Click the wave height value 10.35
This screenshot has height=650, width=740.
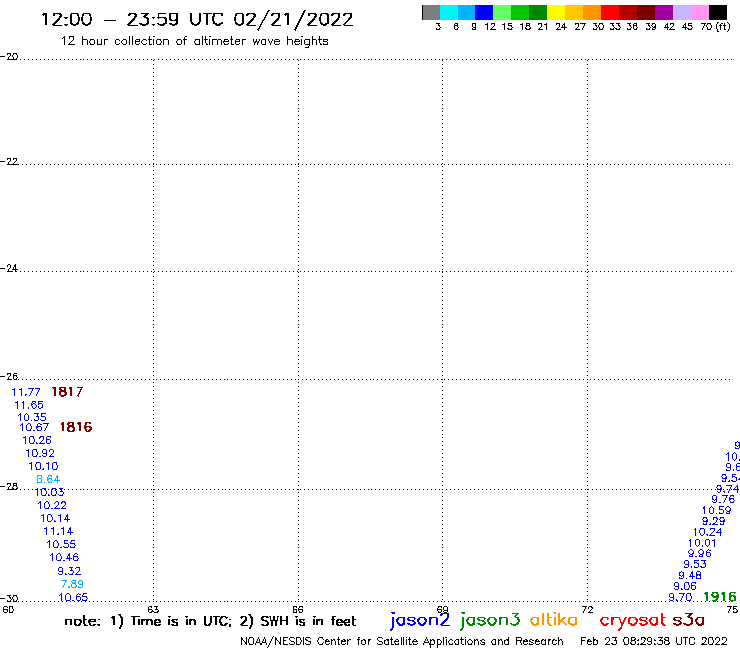32,417
